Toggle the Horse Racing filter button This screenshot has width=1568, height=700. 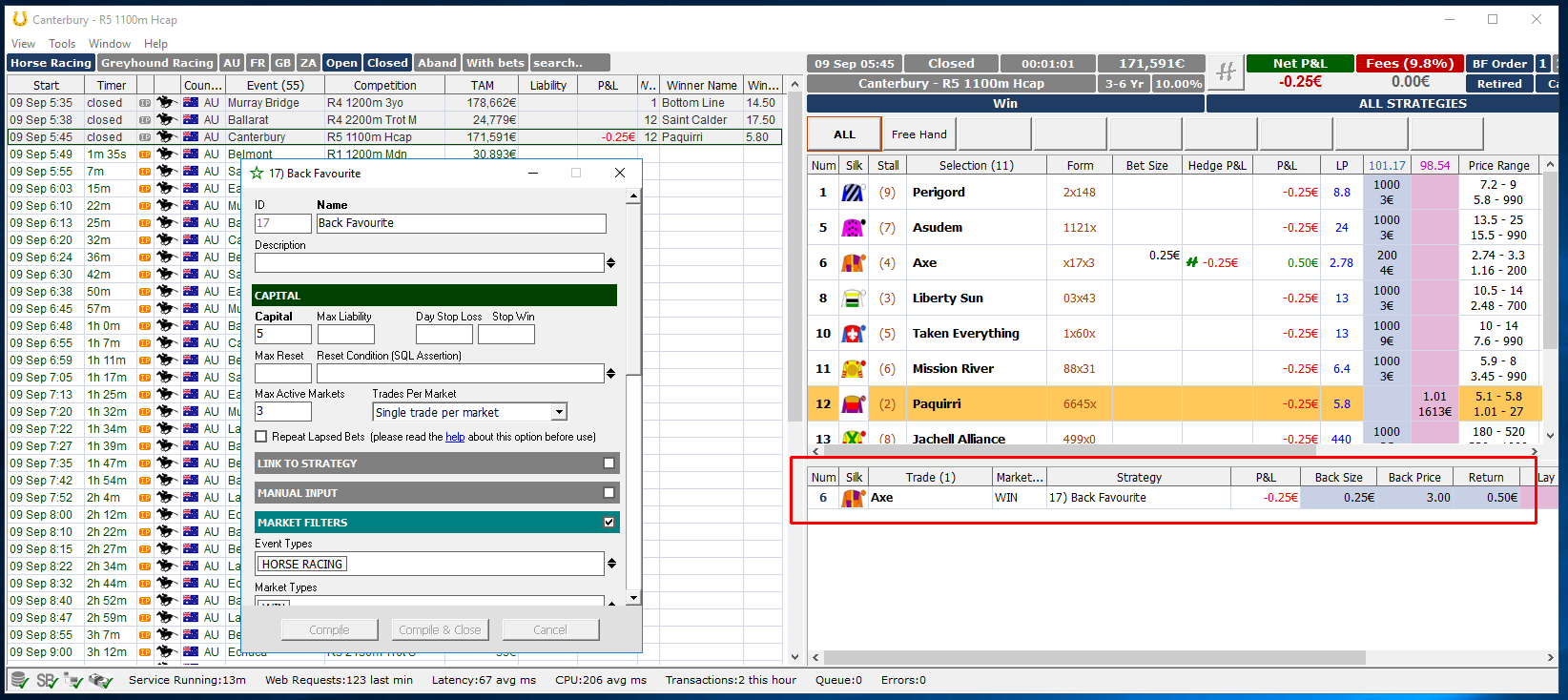(x=52, y=63)
